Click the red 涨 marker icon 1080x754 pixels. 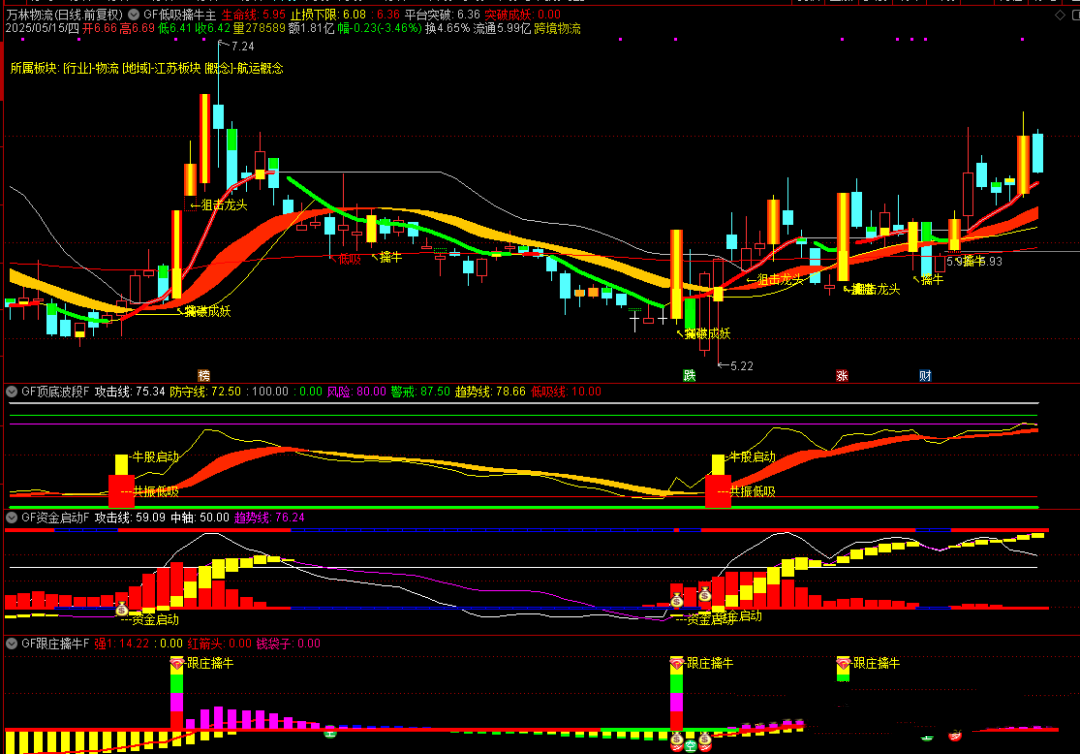click(842, 376)
